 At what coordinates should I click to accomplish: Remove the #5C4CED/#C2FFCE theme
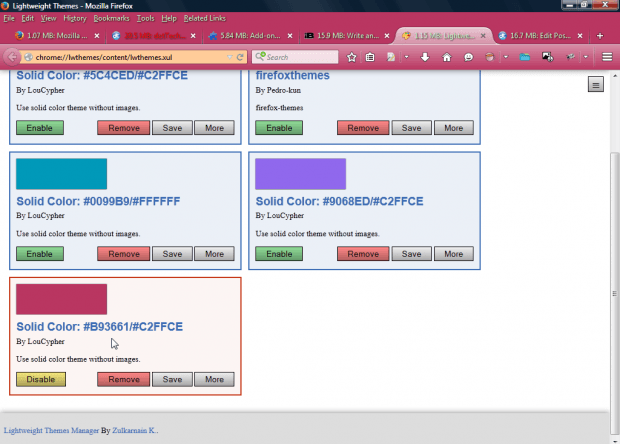point(124,128)
